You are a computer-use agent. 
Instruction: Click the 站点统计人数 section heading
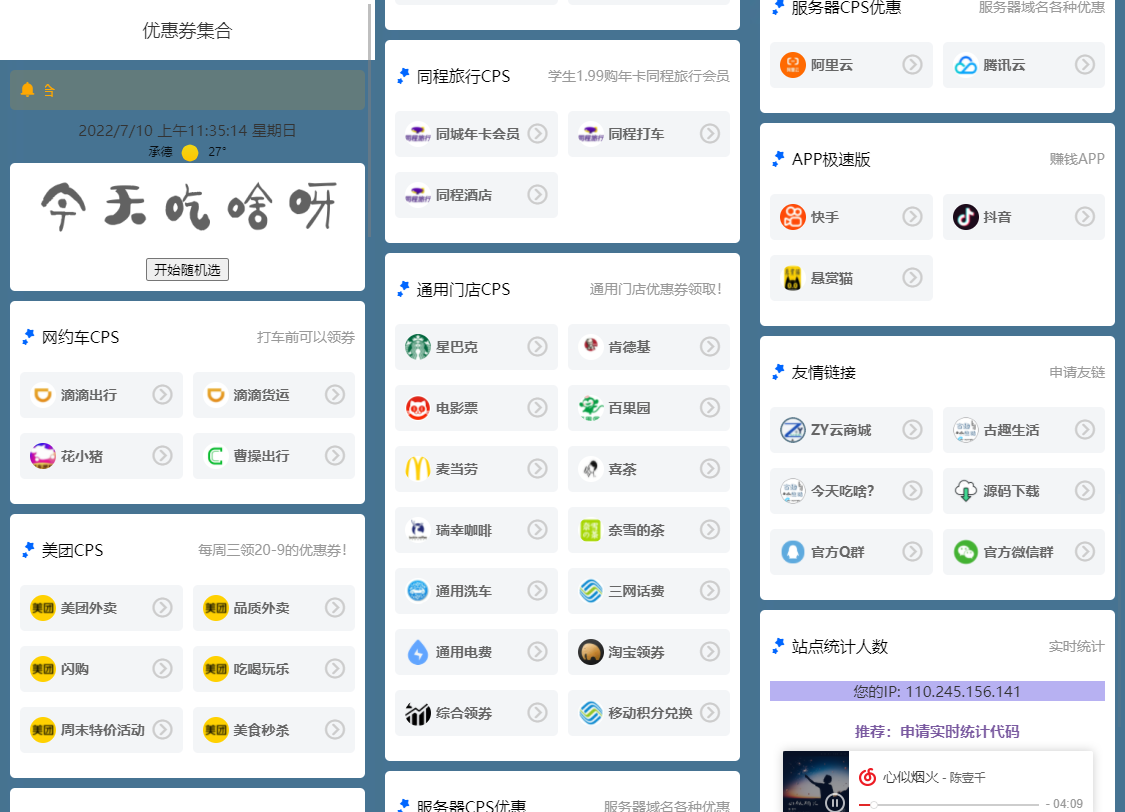839,646
